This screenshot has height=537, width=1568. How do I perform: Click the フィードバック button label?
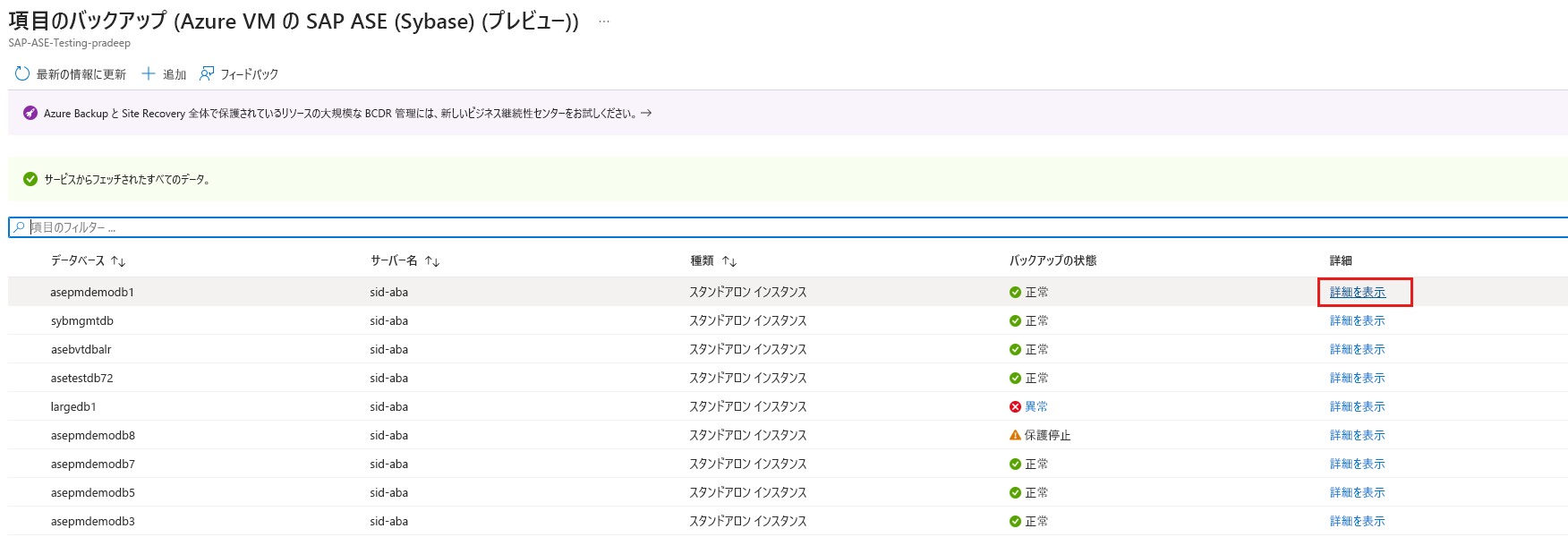[250, 74]
